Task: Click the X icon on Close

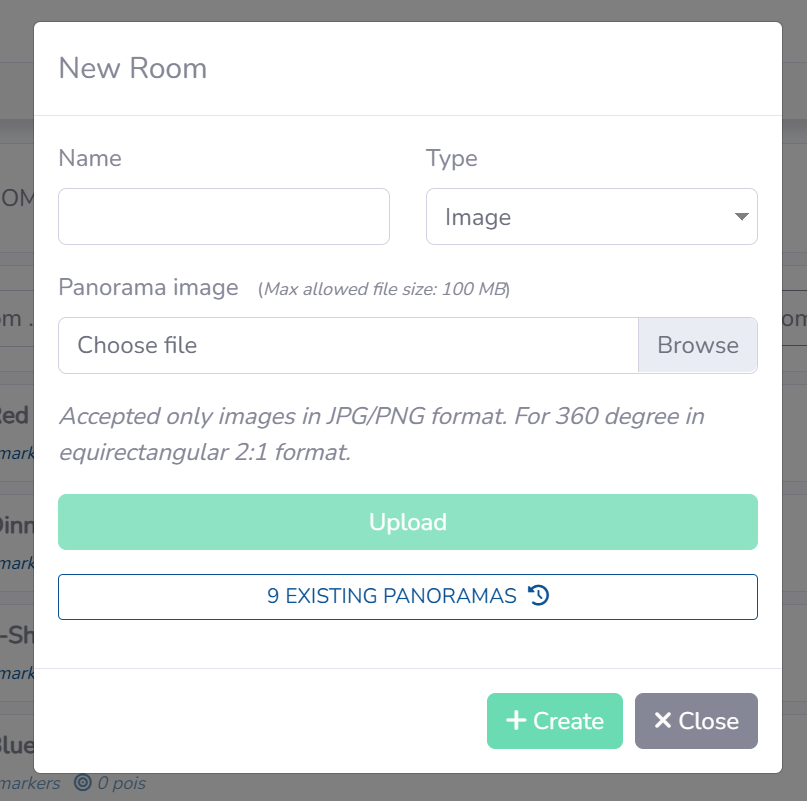Action: [662, 721]
